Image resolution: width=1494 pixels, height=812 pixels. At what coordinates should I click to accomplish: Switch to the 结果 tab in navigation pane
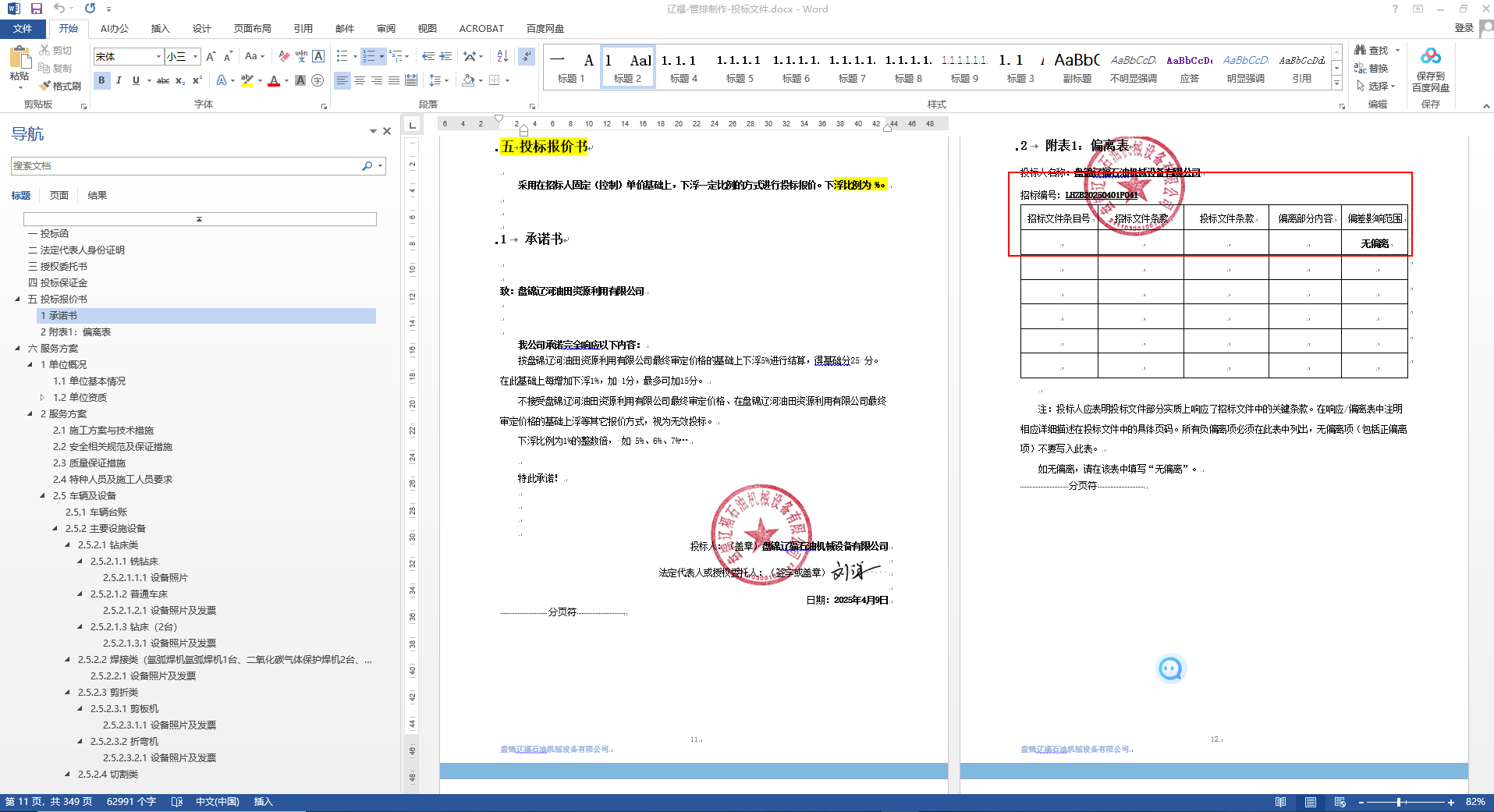point(98,196)
